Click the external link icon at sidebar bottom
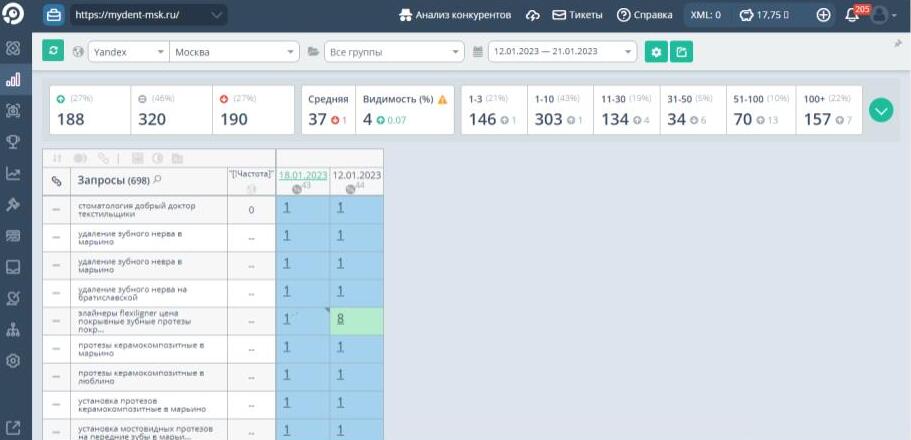 point(13,428)
